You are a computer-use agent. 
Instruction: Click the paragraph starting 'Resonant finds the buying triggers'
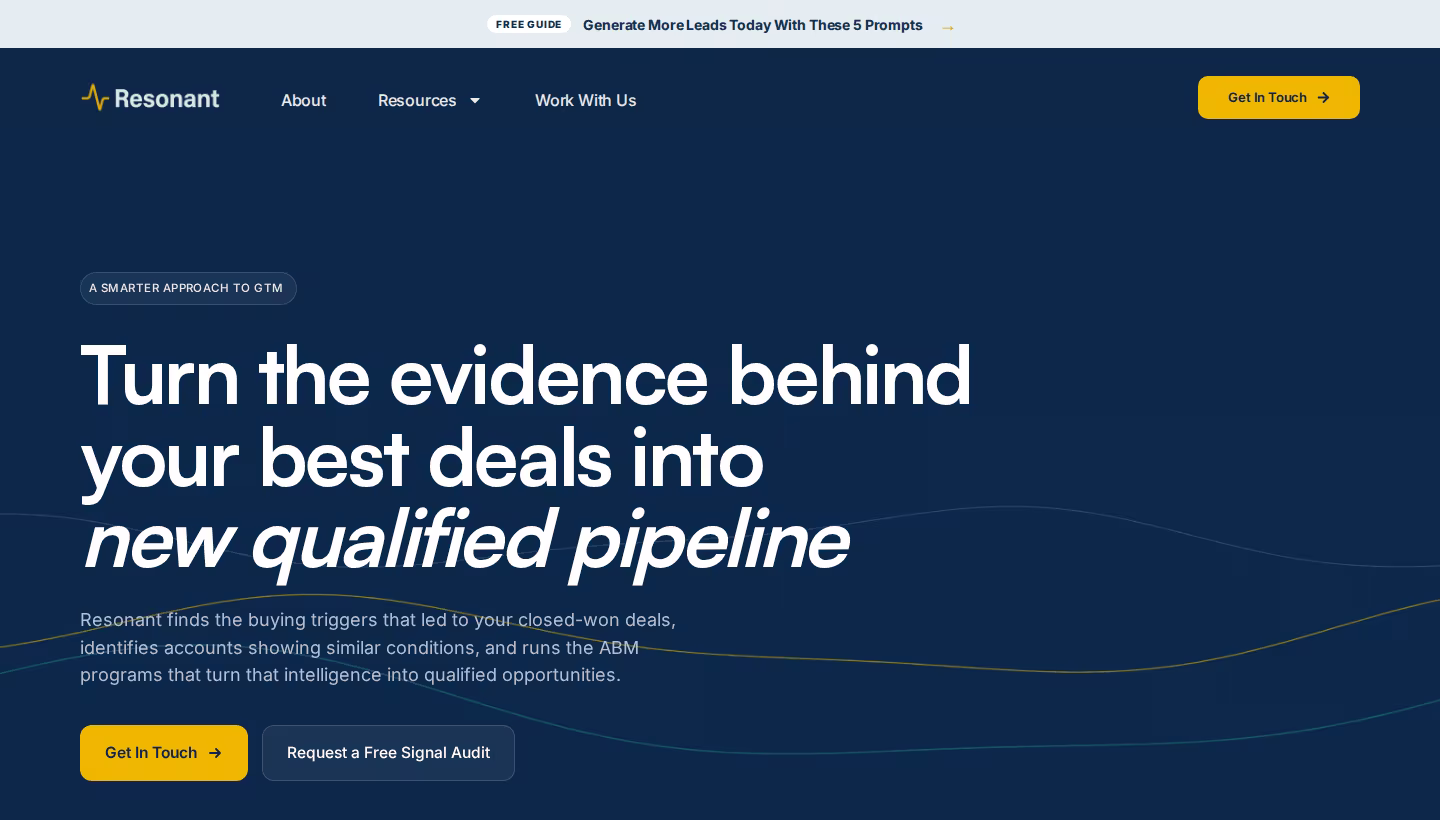click(x=378, y=647)
